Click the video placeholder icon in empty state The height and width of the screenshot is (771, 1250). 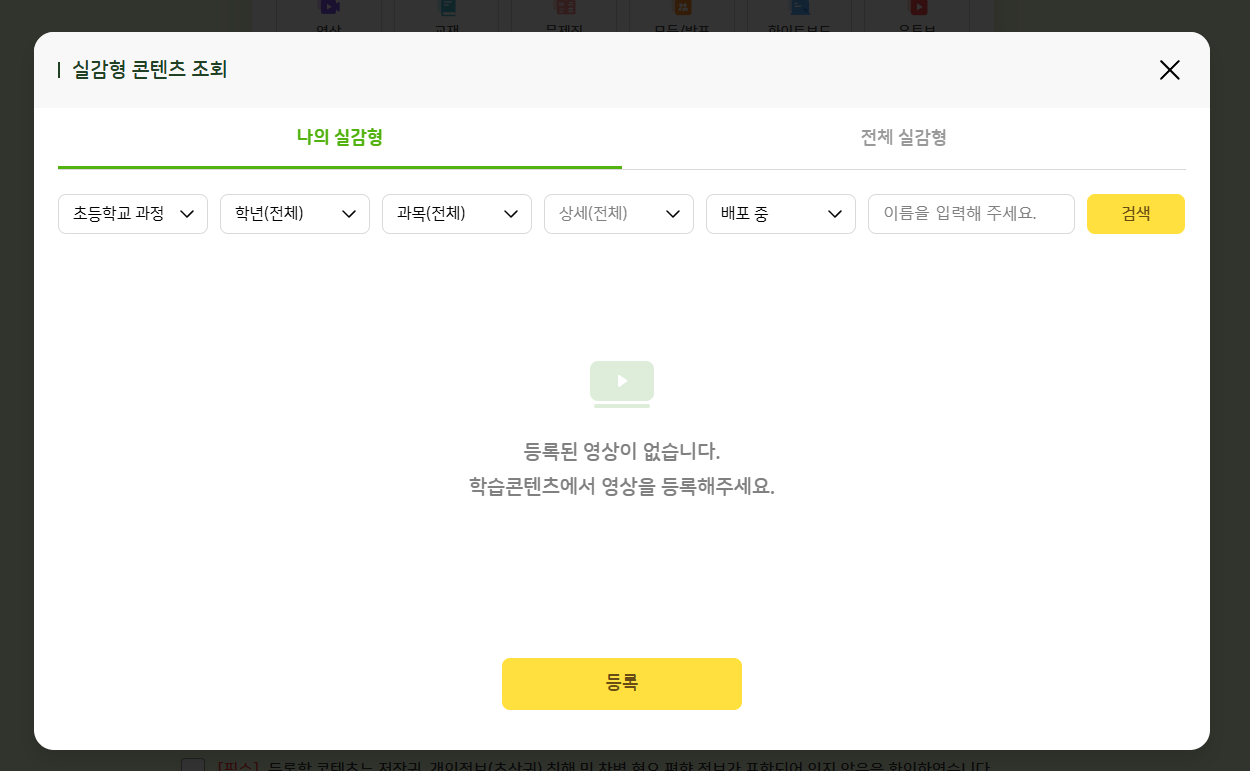click(x=622, y=384)
